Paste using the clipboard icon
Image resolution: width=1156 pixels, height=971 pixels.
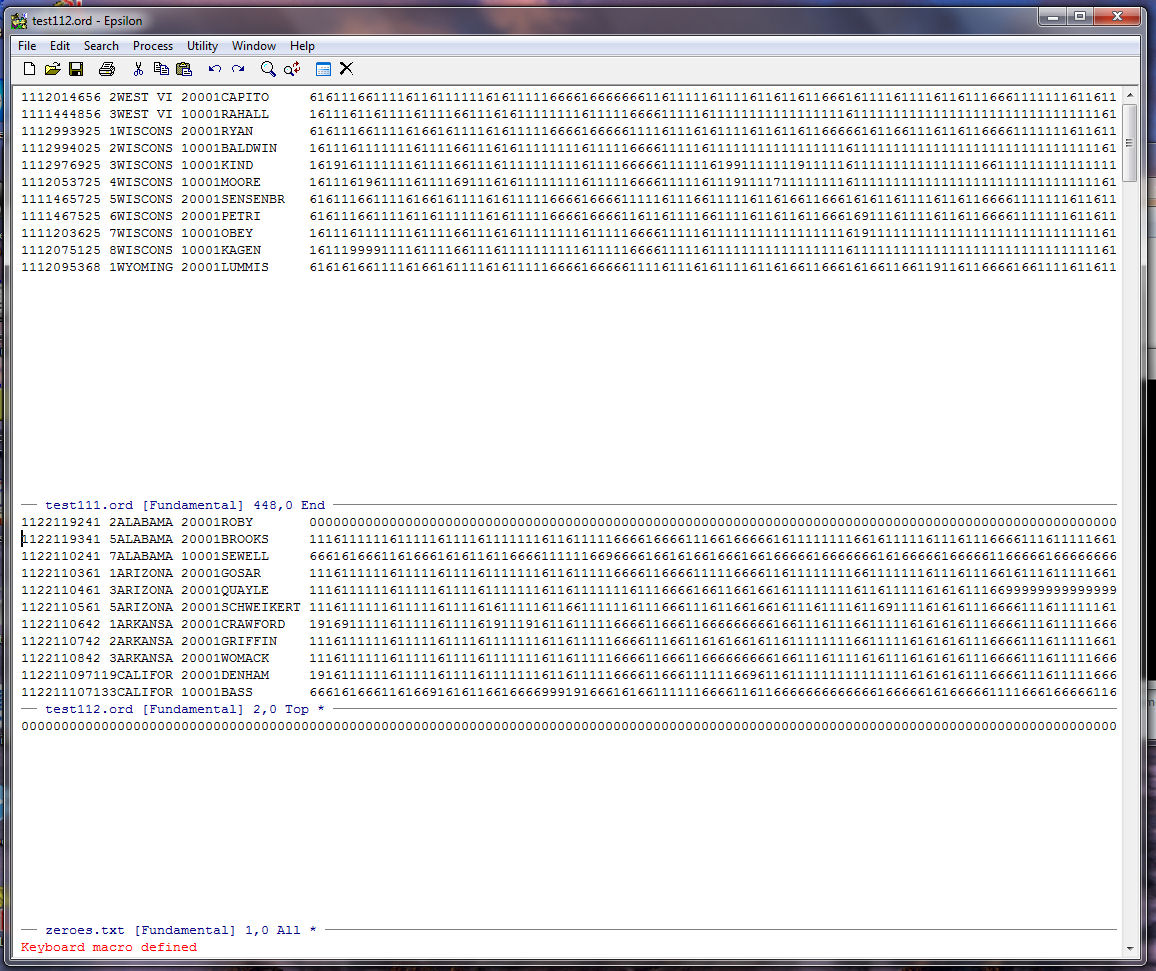pos(184,69)
